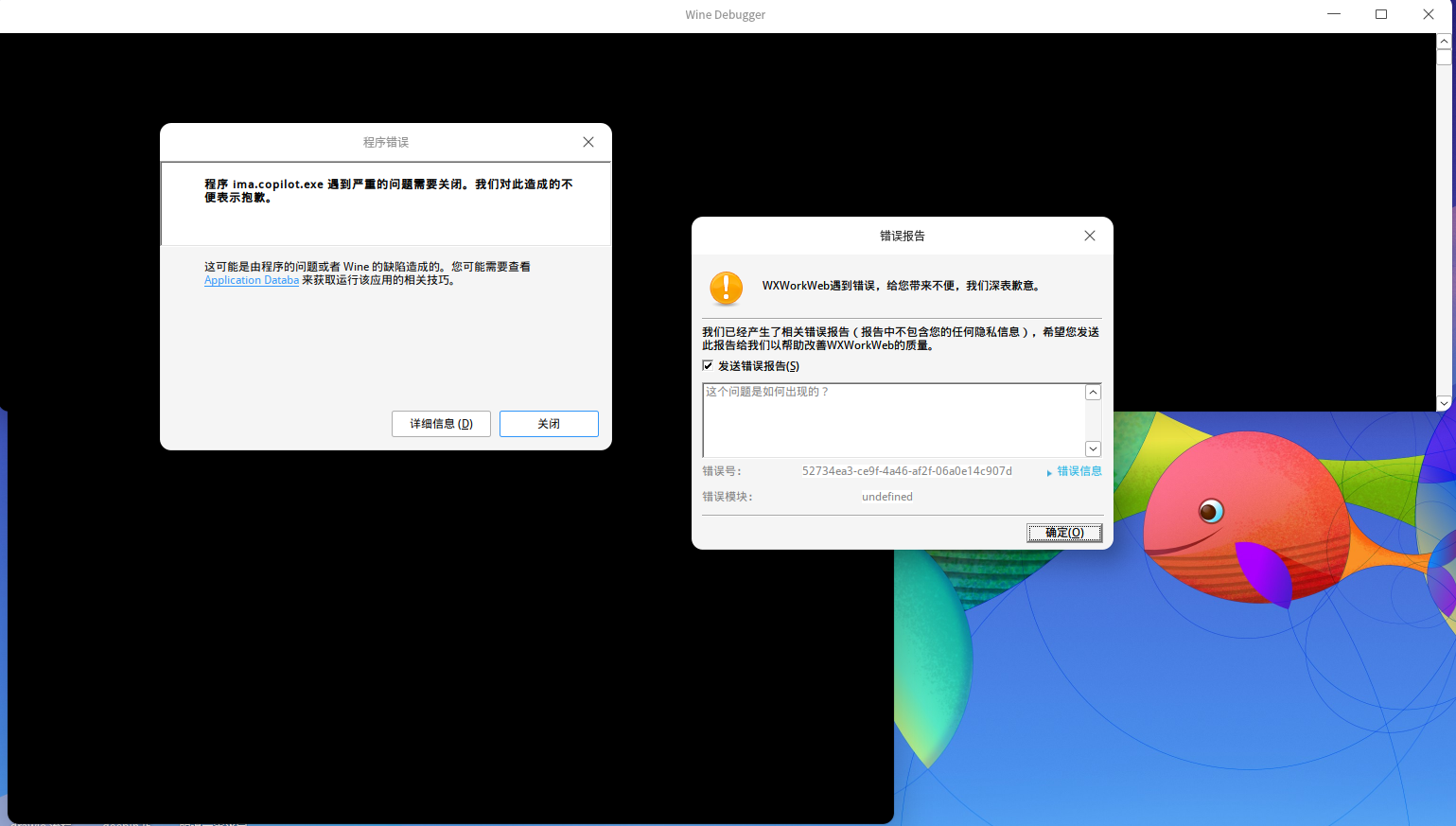Click the orange warning icon
The width and height of the screenshot is (1456, 826).
point(727,288)
